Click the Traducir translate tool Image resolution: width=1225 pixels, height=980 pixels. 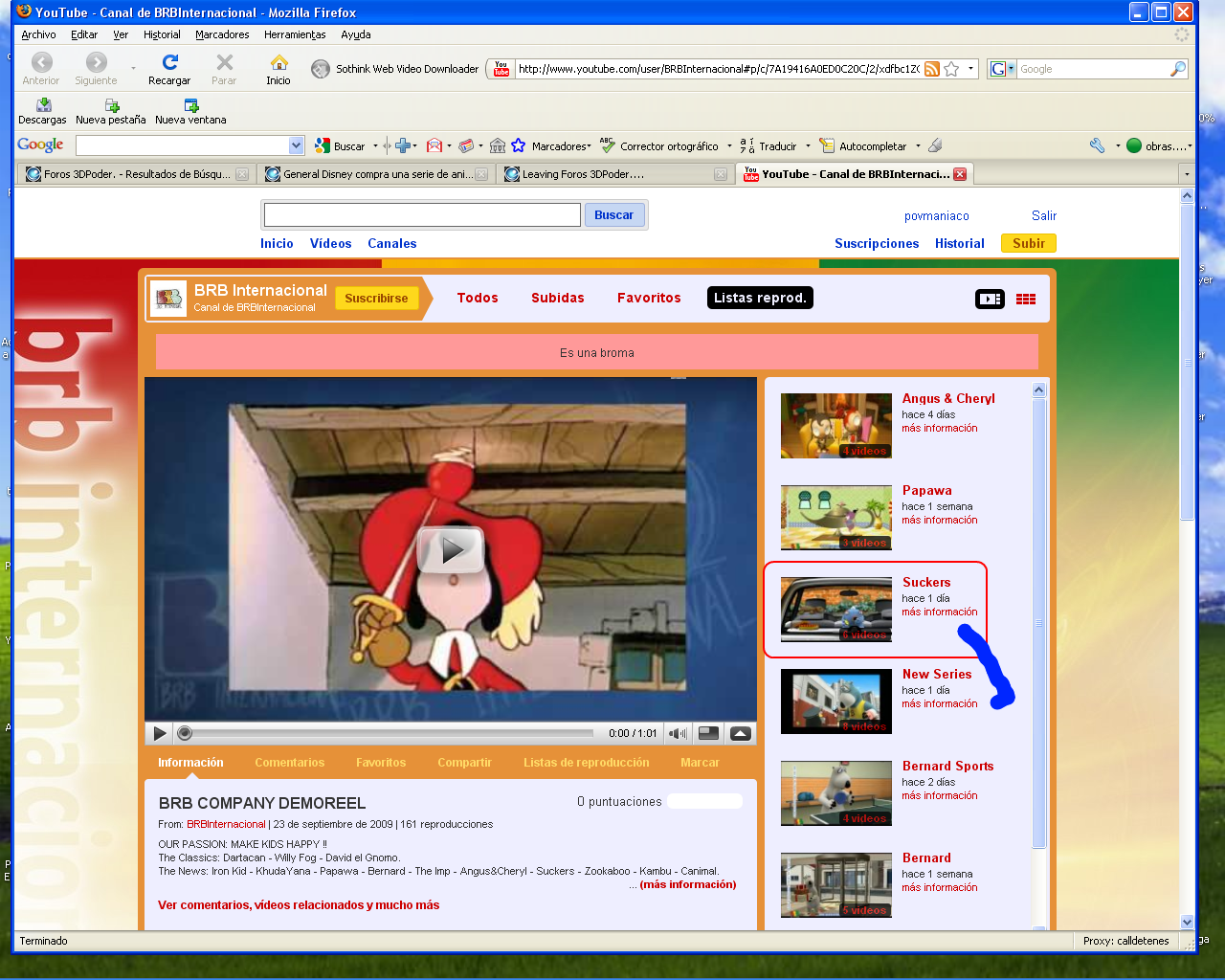pos(768,145)
